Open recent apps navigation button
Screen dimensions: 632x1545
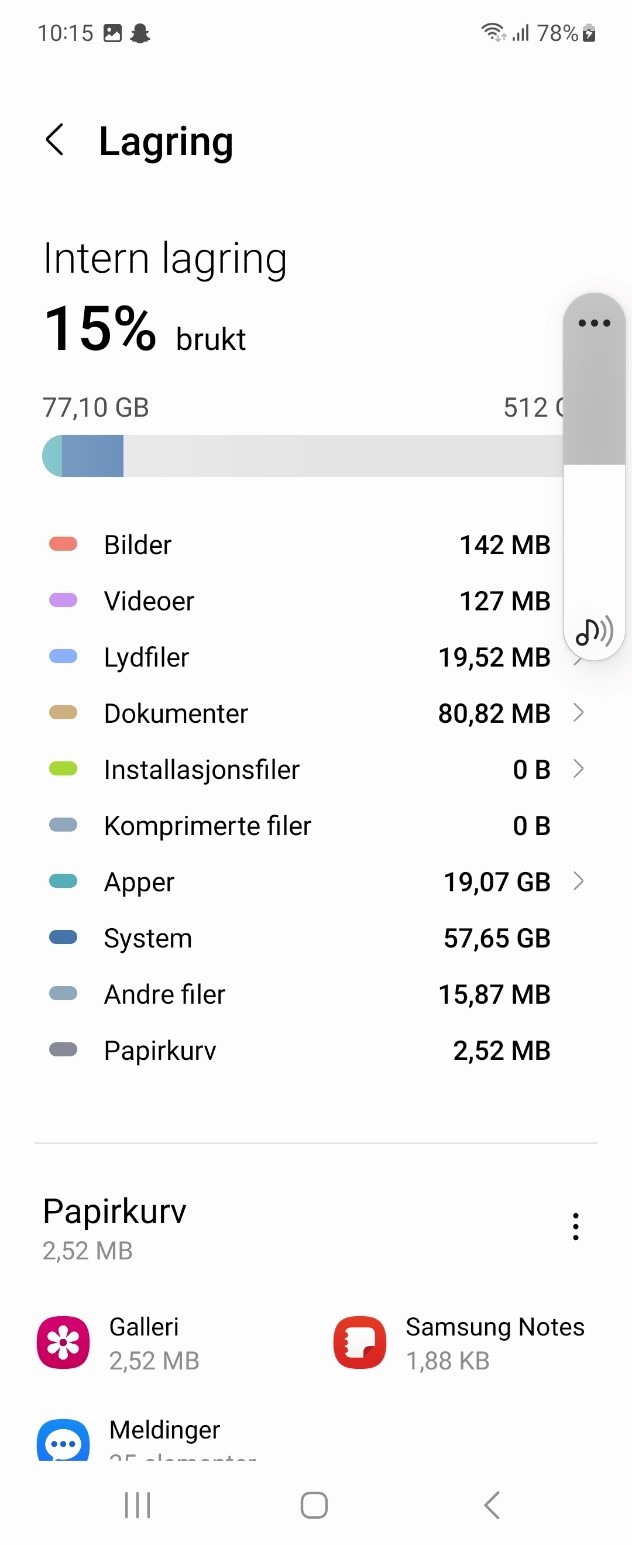(x=137, y=1505)
